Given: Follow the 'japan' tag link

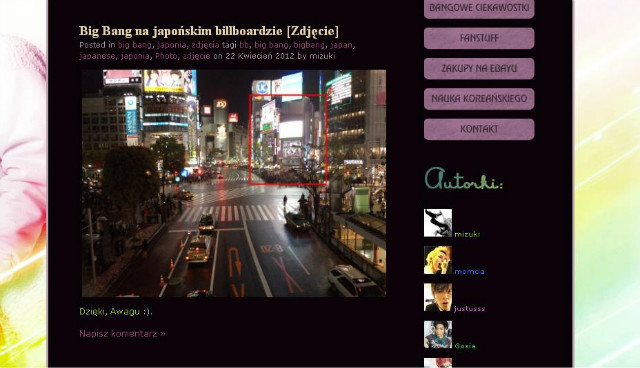Looking at the screenshot, I should pos(341,45).
